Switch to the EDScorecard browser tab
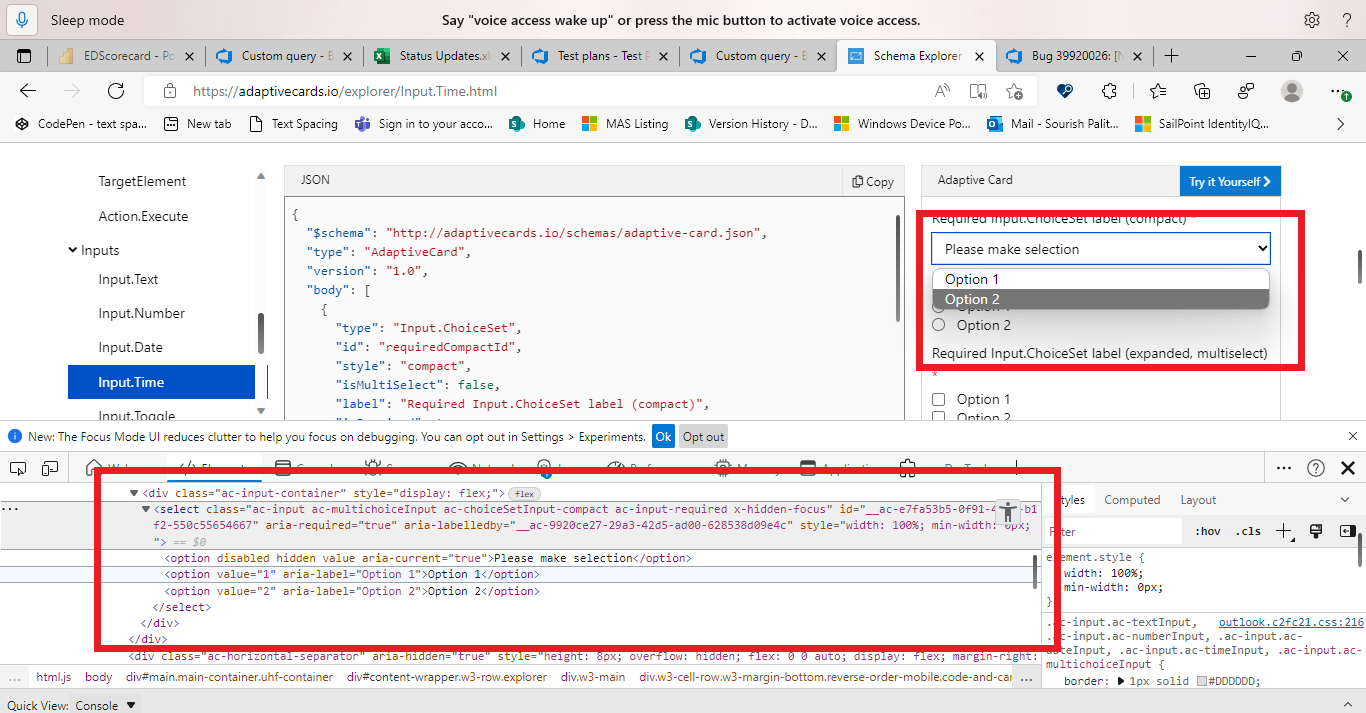The height and width of the screenshot is (713, 1366). click(127, 56)
